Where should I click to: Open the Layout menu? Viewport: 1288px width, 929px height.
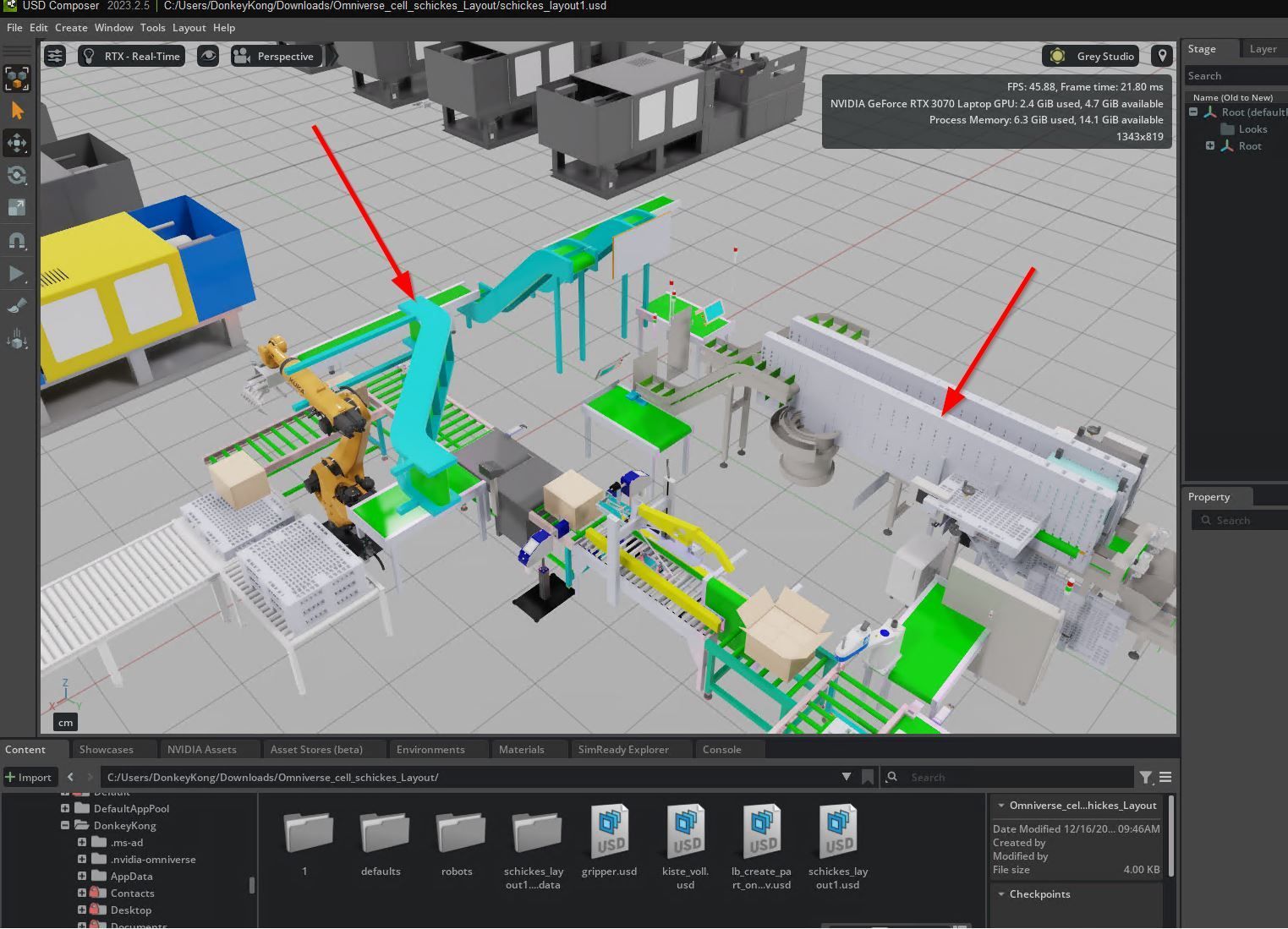(x=189, y=28)
